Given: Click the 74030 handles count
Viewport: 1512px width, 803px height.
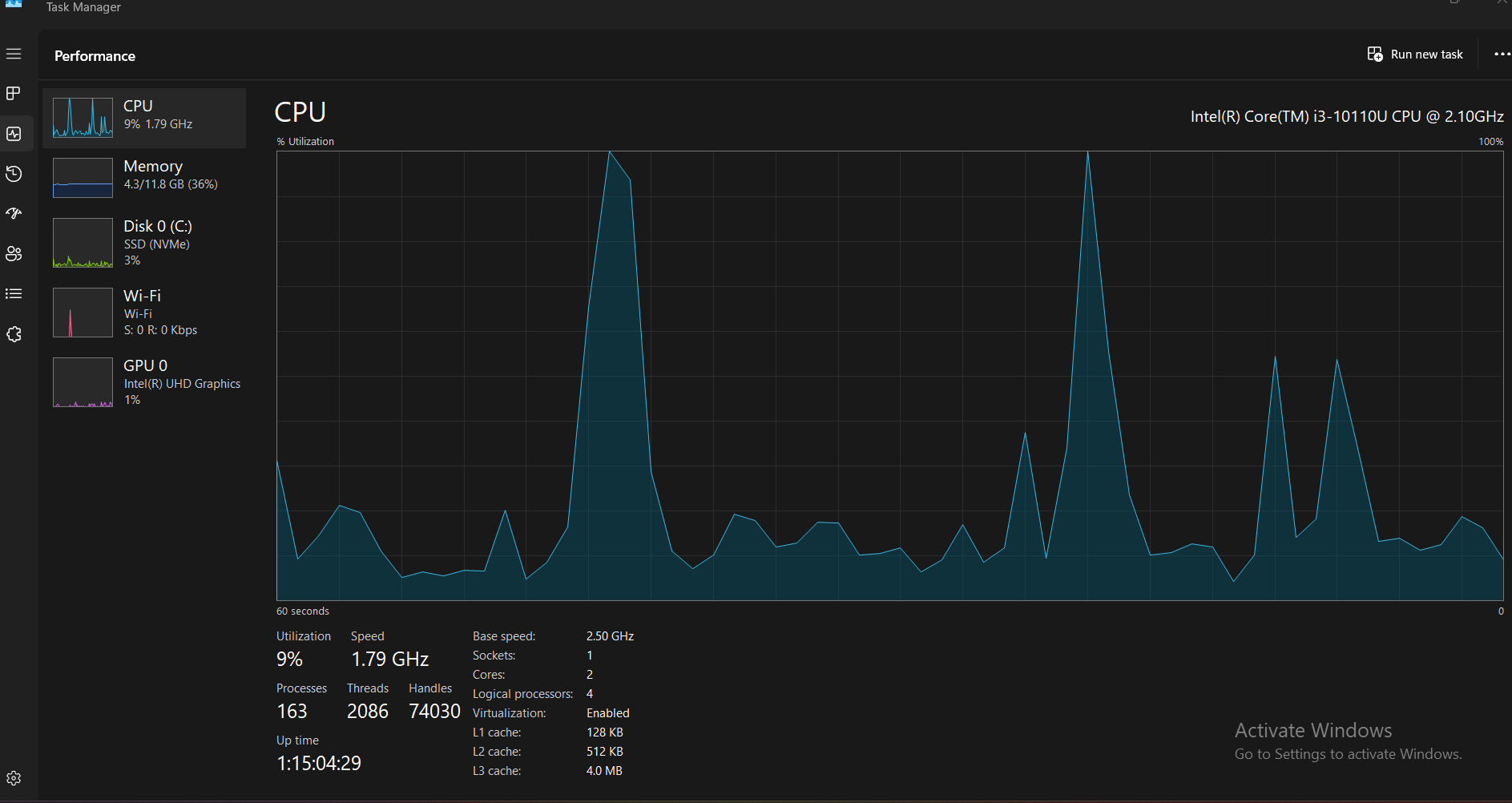Looking at the screenshot, I should [x=434, y=712].
